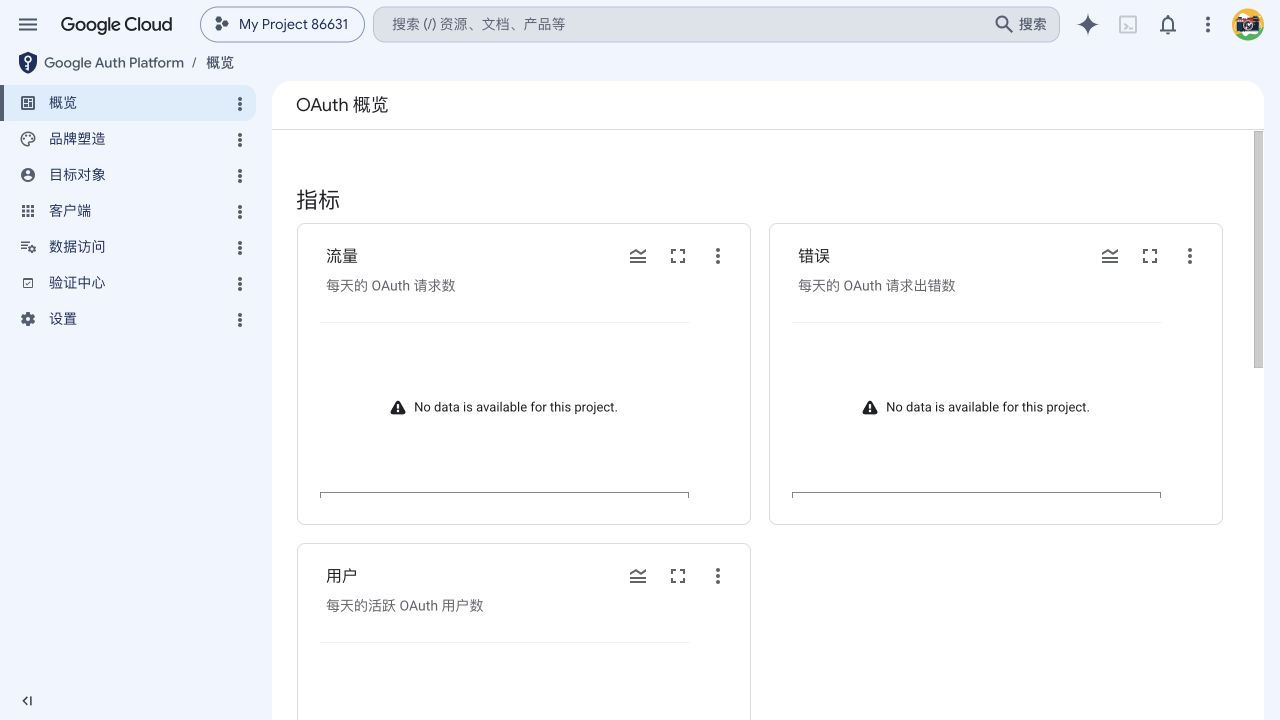Click the 概览 dashboard icon in sidebar

pos(28,103)
